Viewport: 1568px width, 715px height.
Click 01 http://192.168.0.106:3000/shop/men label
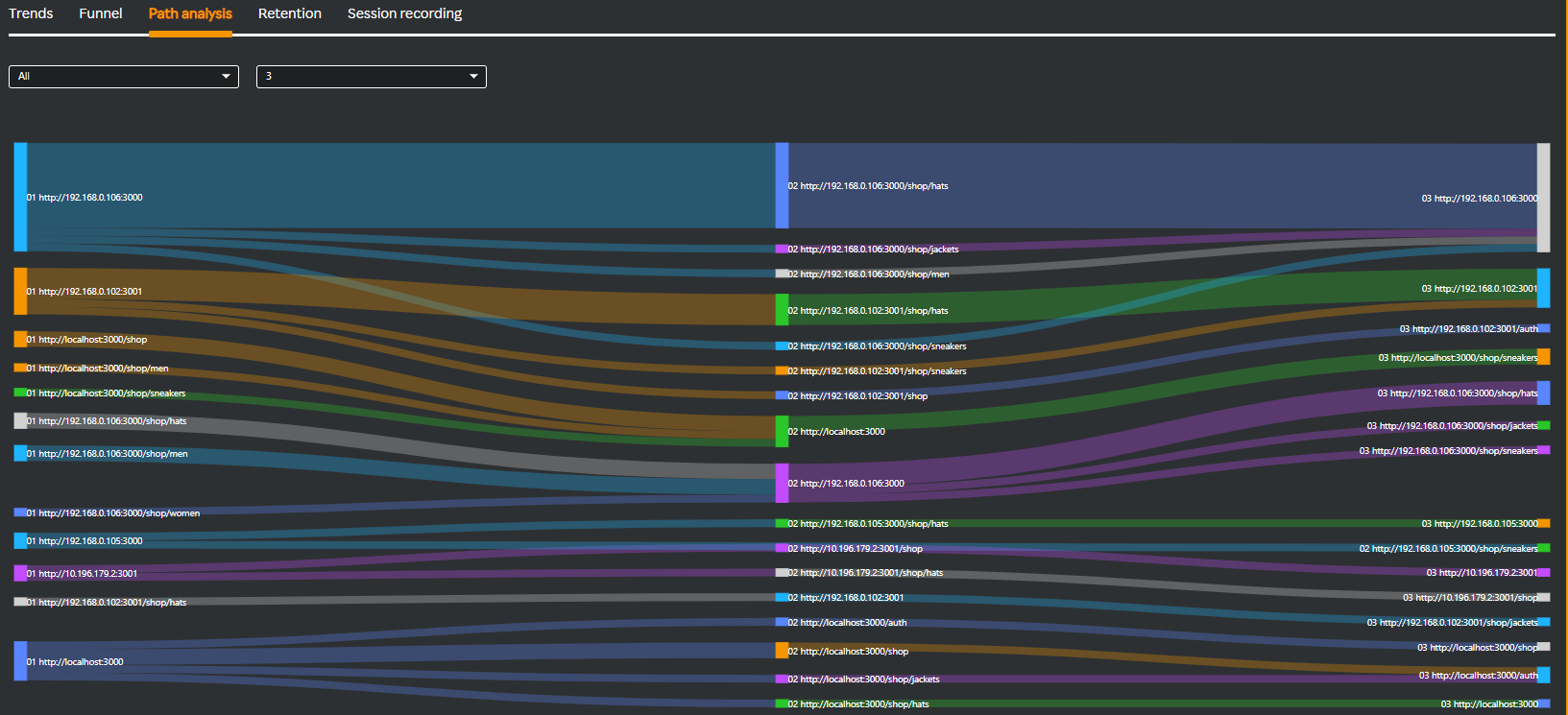click(x=108, y=454)
